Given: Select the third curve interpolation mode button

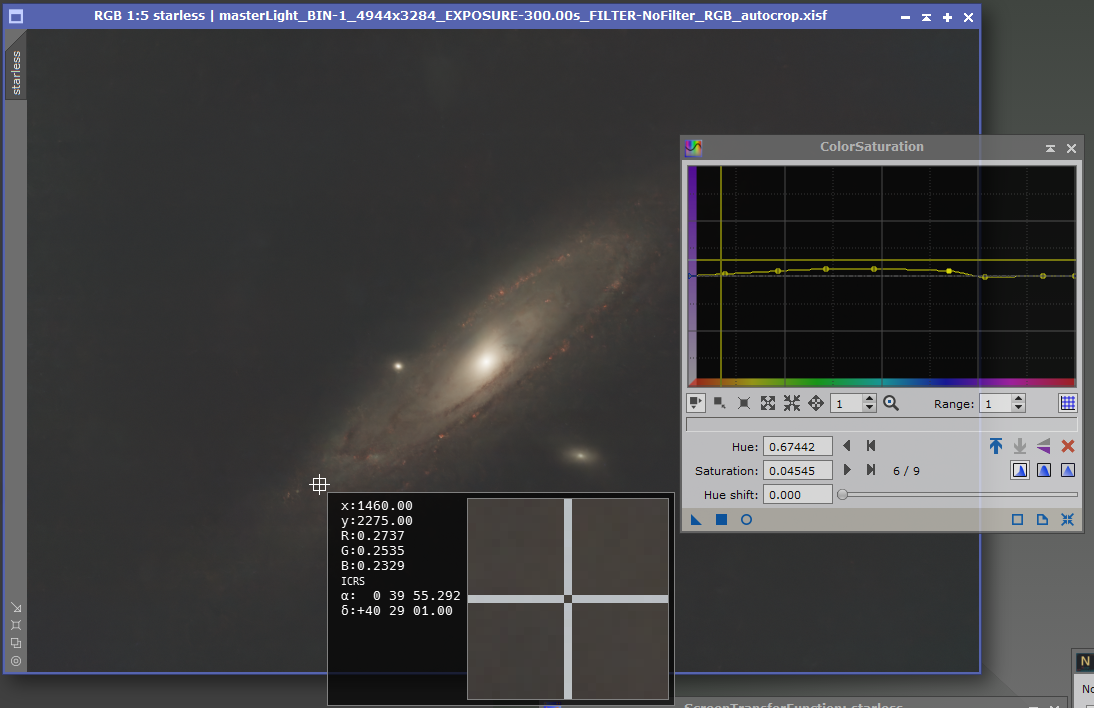Looking at the screenshot, I should pos(1067,470).
